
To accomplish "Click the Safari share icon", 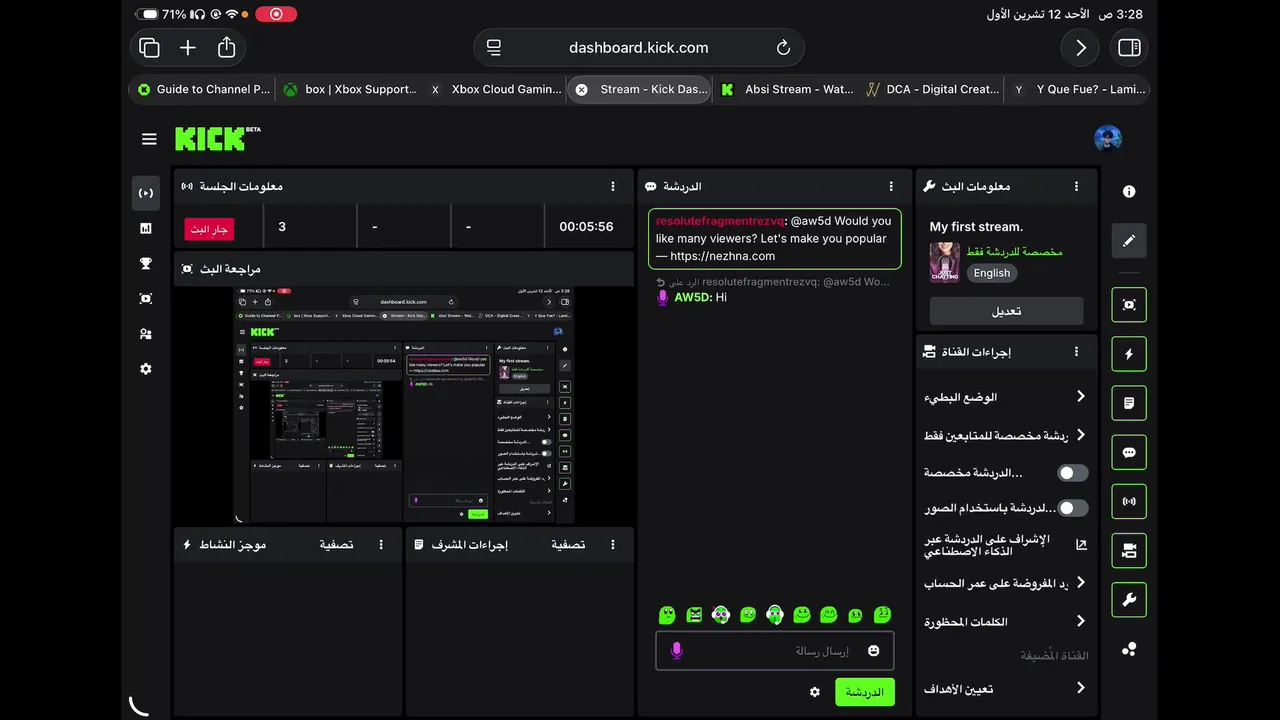I will [227, 47].
